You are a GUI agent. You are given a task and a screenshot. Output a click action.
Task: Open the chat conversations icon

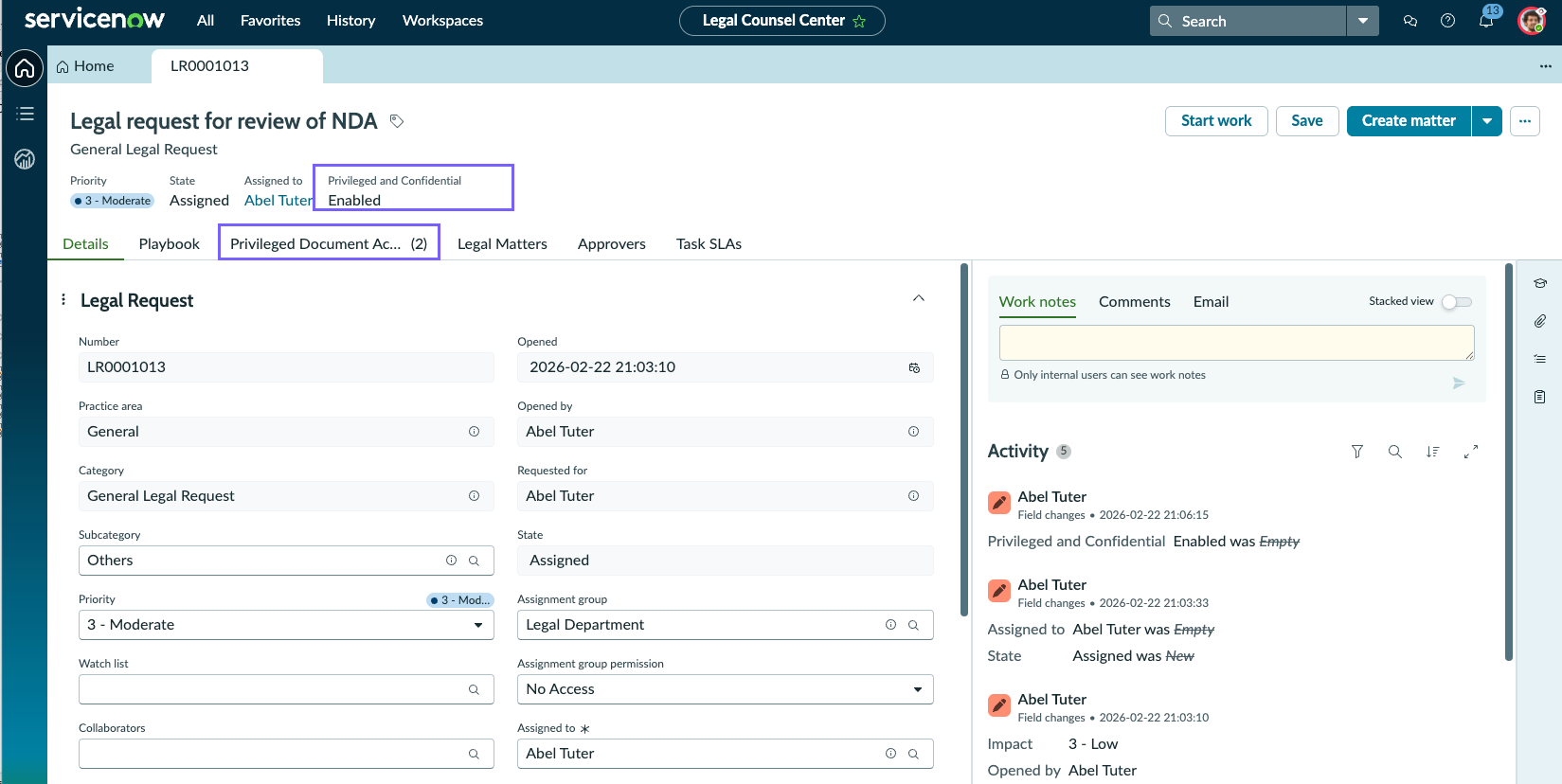(x=1410, y=21)
